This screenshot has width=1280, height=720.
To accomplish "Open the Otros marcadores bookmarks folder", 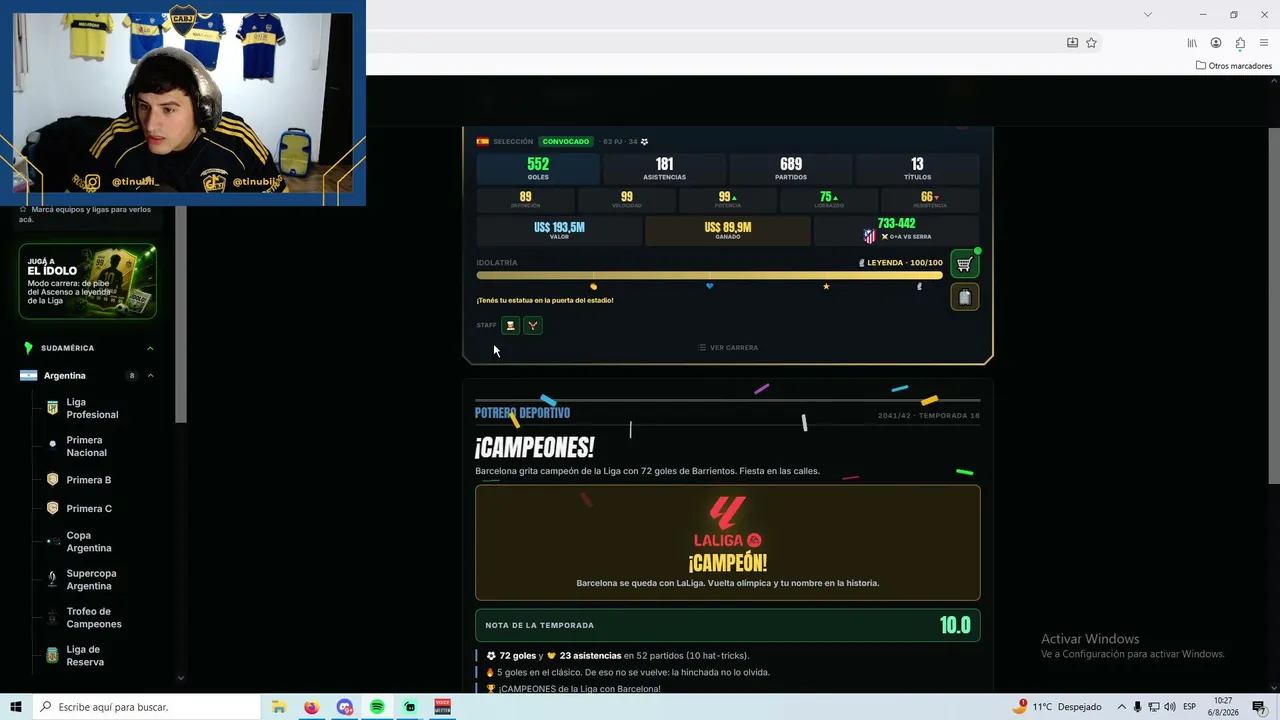I will pos(1234,66).
